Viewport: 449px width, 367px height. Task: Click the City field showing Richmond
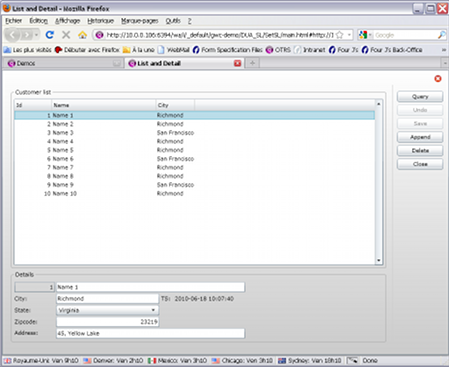click(107, 298)
